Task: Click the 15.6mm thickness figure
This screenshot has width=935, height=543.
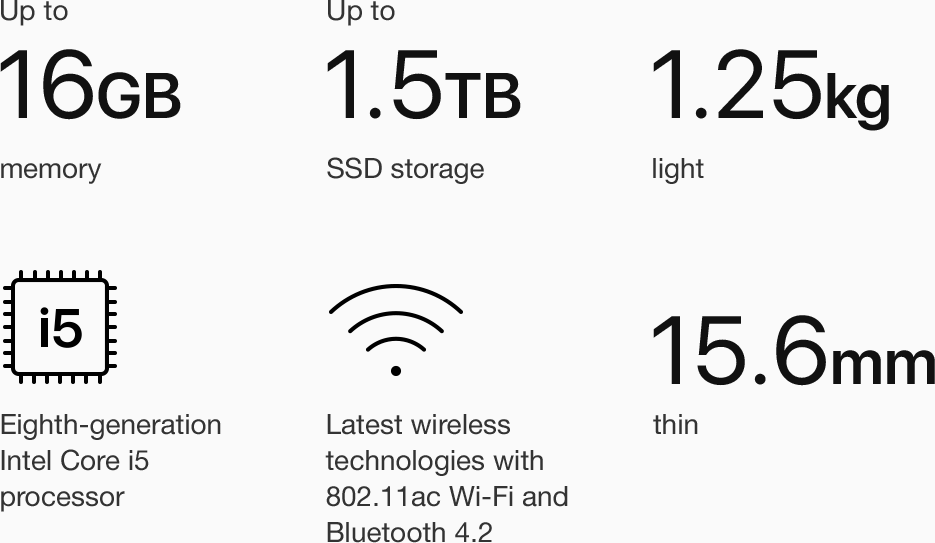Action: click(x=793, y=350)
